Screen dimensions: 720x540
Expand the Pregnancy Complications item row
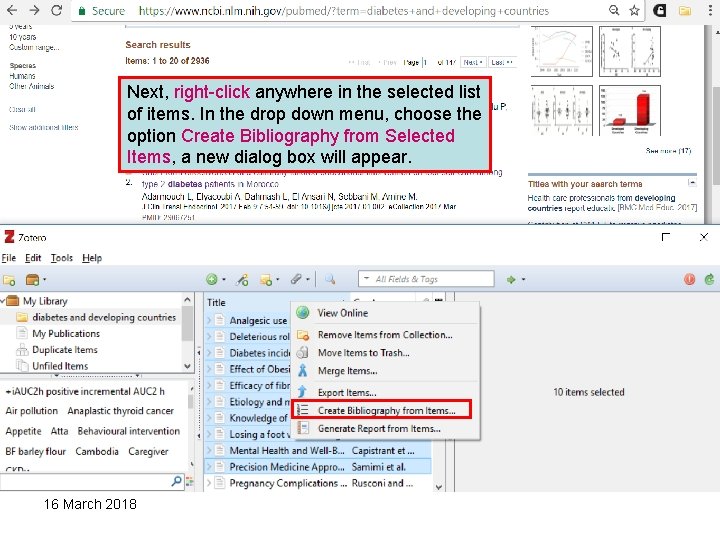click(209, 483)
